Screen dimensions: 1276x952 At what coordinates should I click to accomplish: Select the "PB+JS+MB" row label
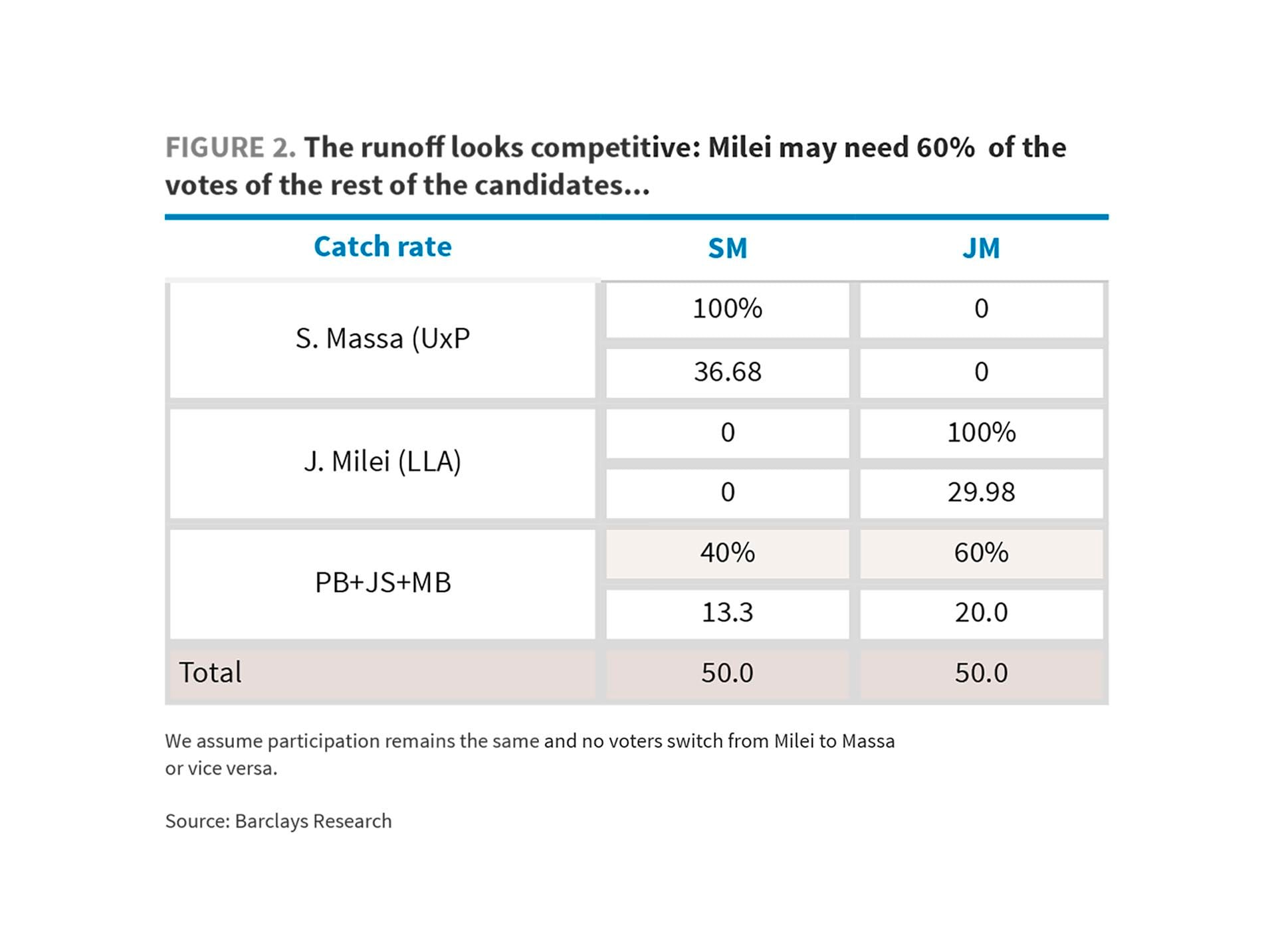point(382,583)
